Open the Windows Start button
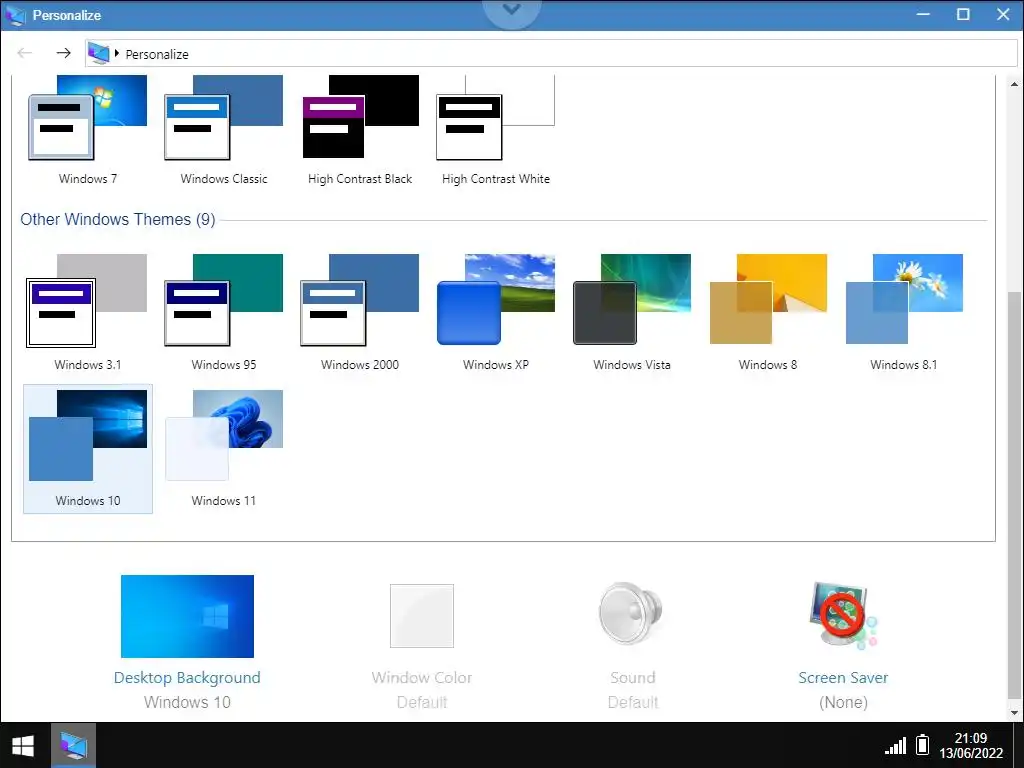Viewport: 1024px width, 768px height. pos(23,746)
